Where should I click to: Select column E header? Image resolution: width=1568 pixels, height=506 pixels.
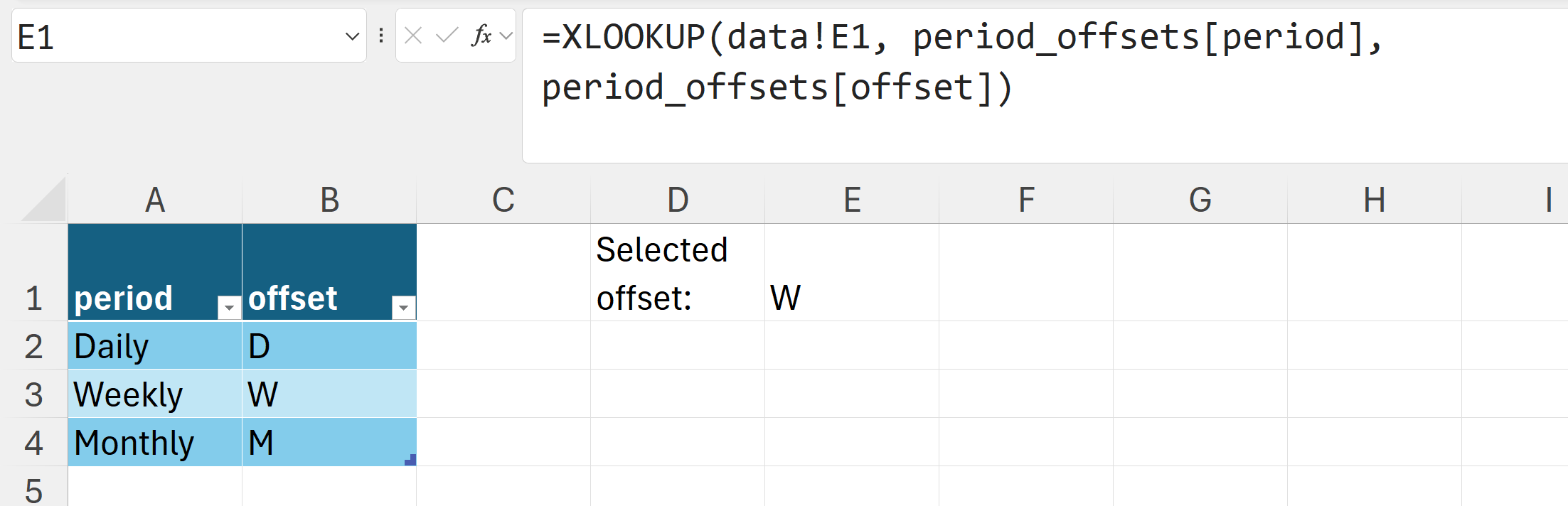click(x=852, y=200)
